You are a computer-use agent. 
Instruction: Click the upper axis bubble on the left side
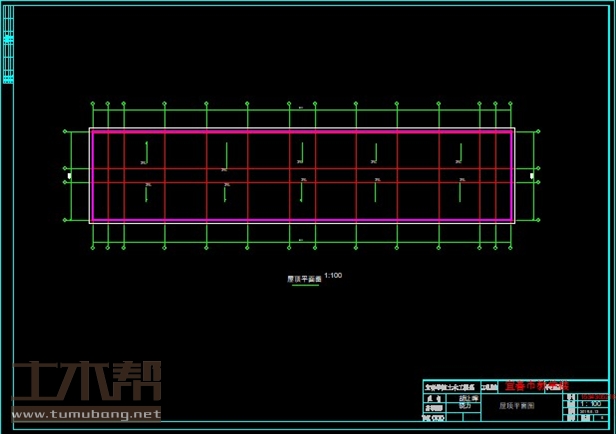[66, 131]
